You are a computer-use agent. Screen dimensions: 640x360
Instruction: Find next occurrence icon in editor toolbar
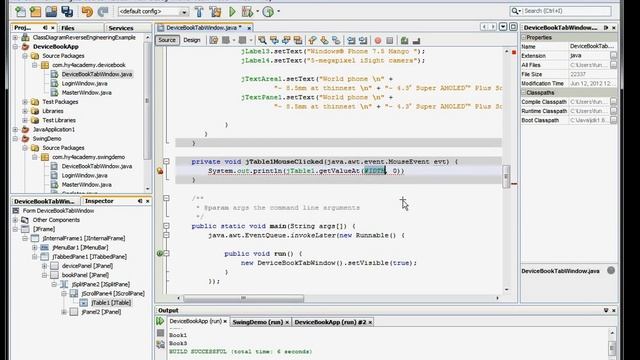(286, 40)
